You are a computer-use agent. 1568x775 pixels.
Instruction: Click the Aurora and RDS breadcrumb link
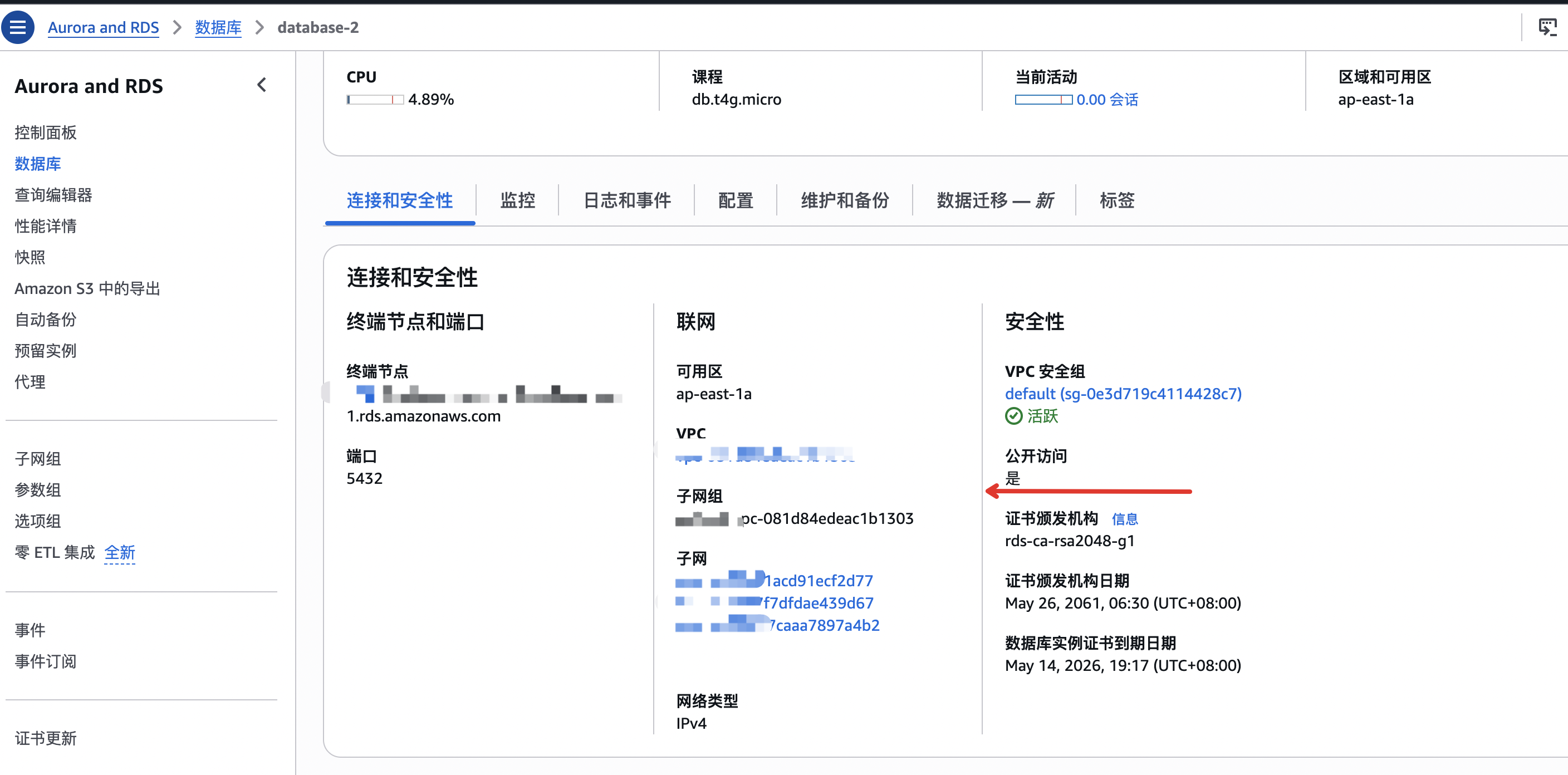point(104,27)
